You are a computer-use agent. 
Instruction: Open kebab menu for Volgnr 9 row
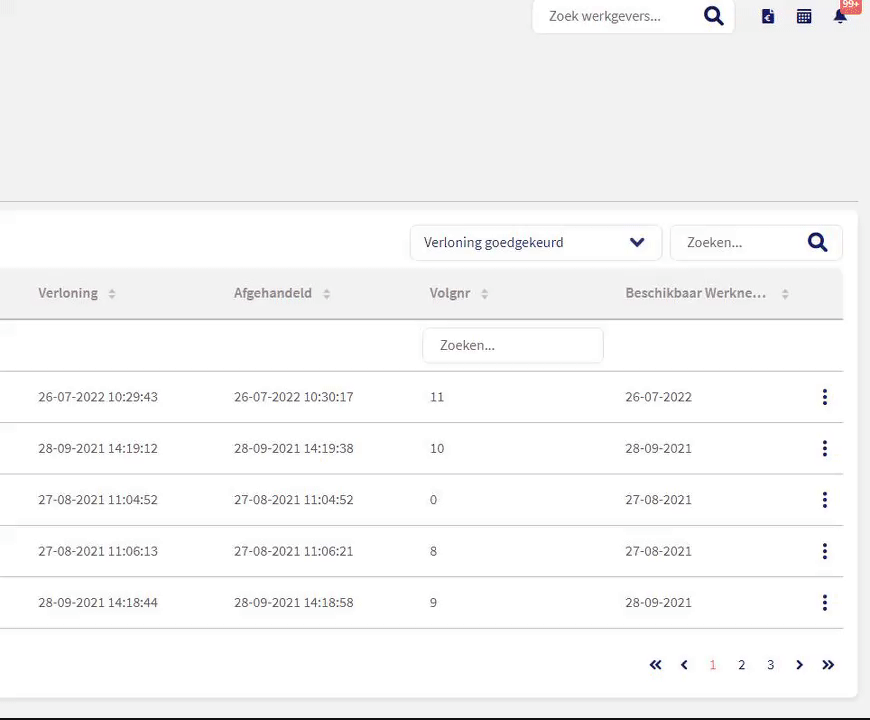click(x=824, y=603)
